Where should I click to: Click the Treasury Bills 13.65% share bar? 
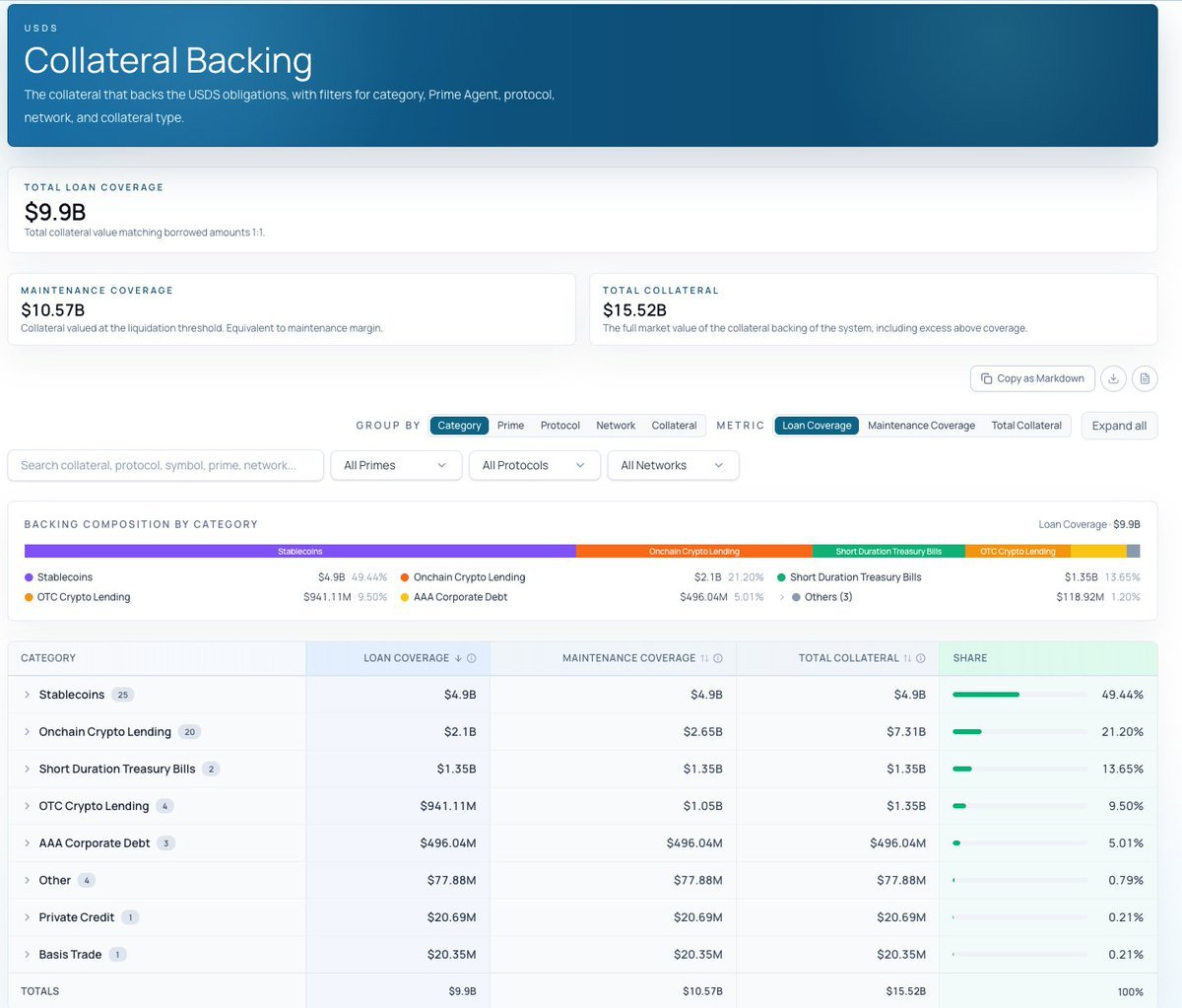(x=1019, y=769)
